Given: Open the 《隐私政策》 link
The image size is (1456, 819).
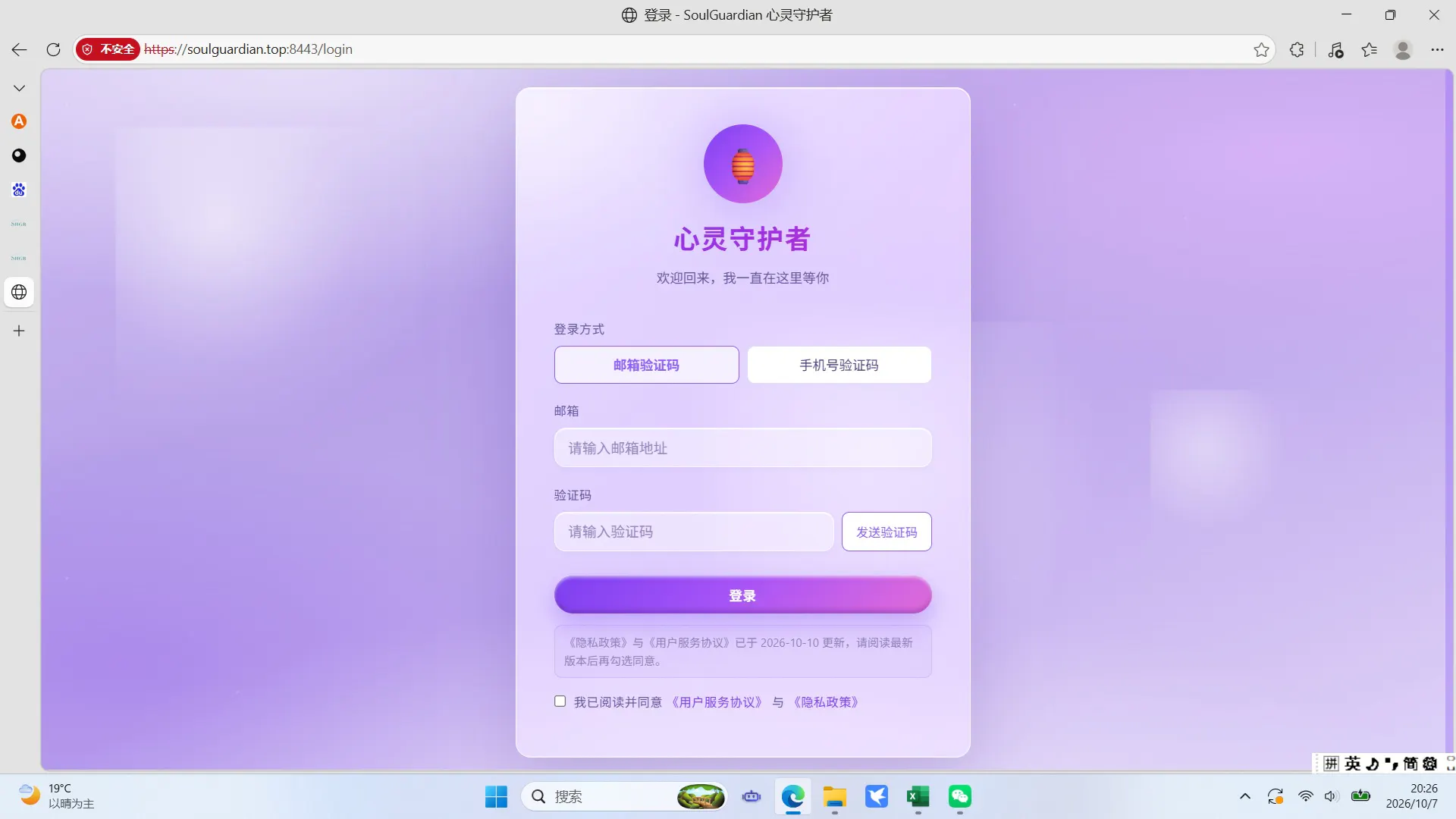Looking at the screenshot, I should pyautogui.click(x=827, y=702).
